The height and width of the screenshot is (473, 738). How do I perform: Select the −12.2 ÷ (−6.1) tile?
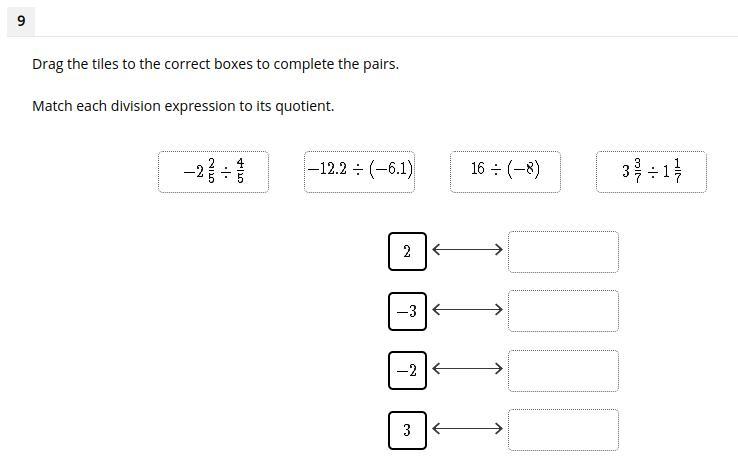(360, 172)
